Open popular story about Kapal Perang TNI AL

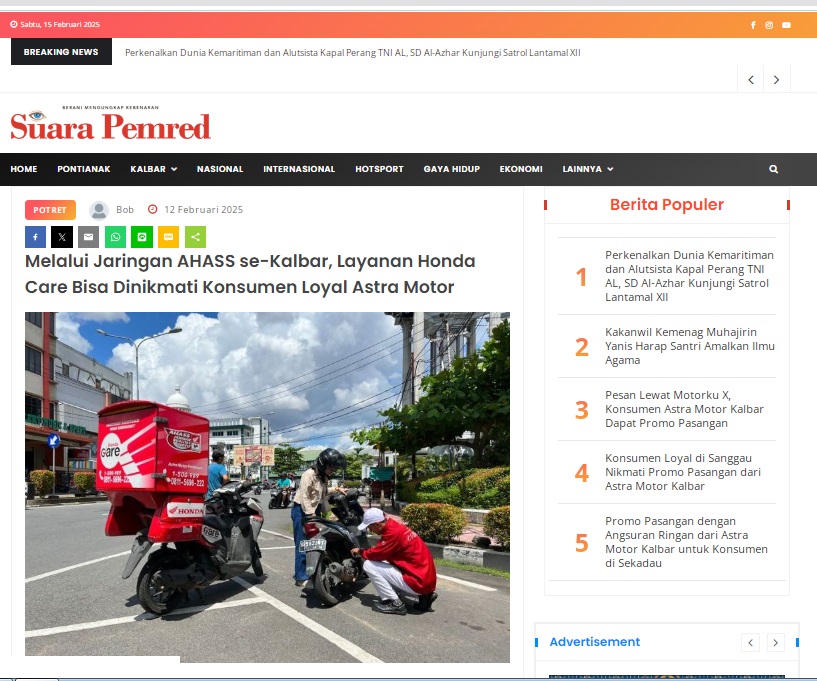point(689,276)
